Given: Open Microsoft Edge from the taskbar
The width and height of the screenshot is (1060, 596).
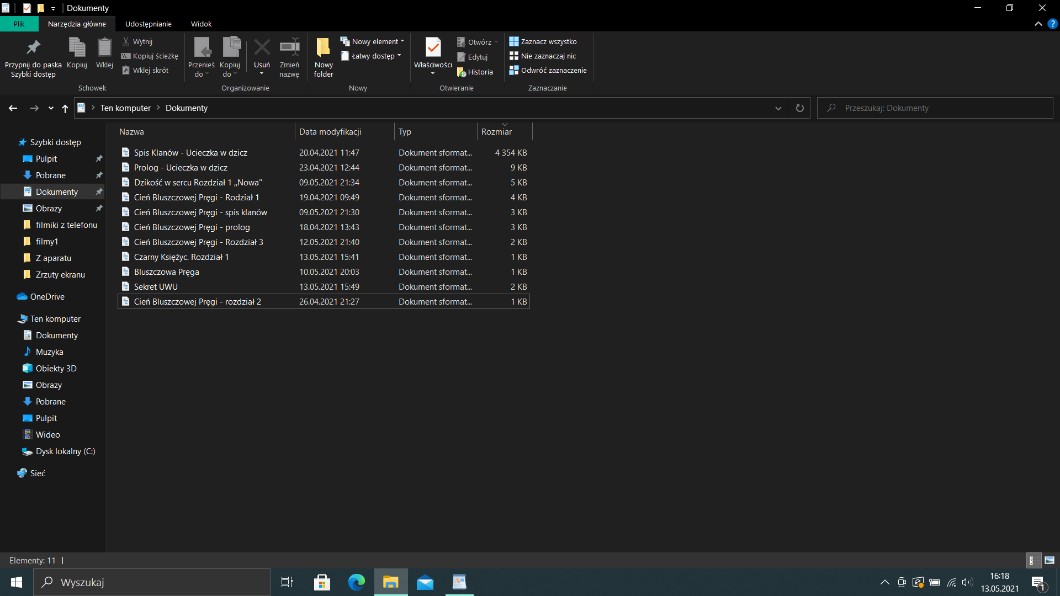Looking at the screenshot, I should tap(356, 581).
